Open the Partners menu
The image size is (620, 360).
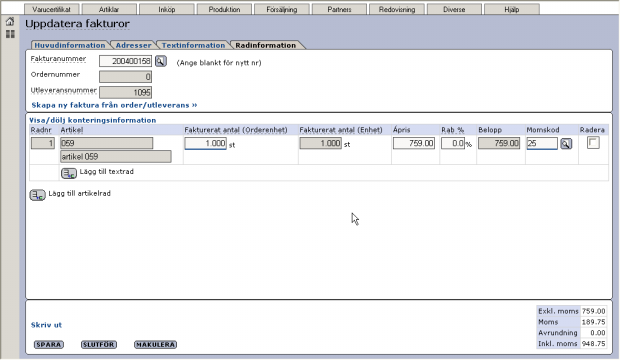[x=339, y=9]
